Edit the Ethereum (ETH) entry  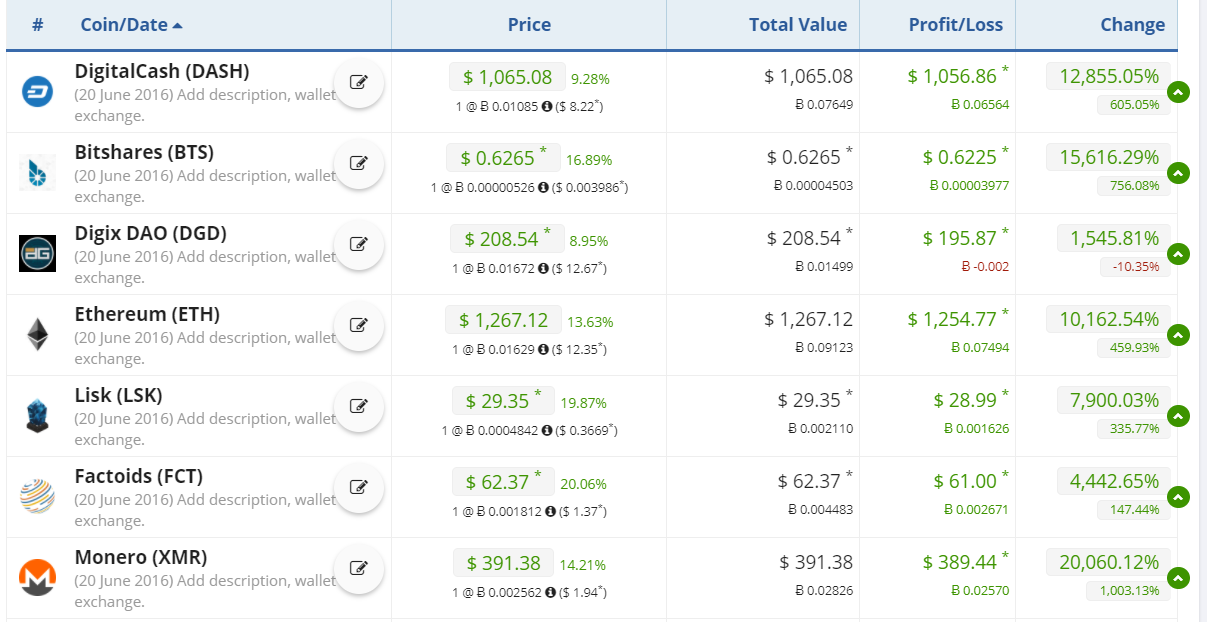[358, 326]
